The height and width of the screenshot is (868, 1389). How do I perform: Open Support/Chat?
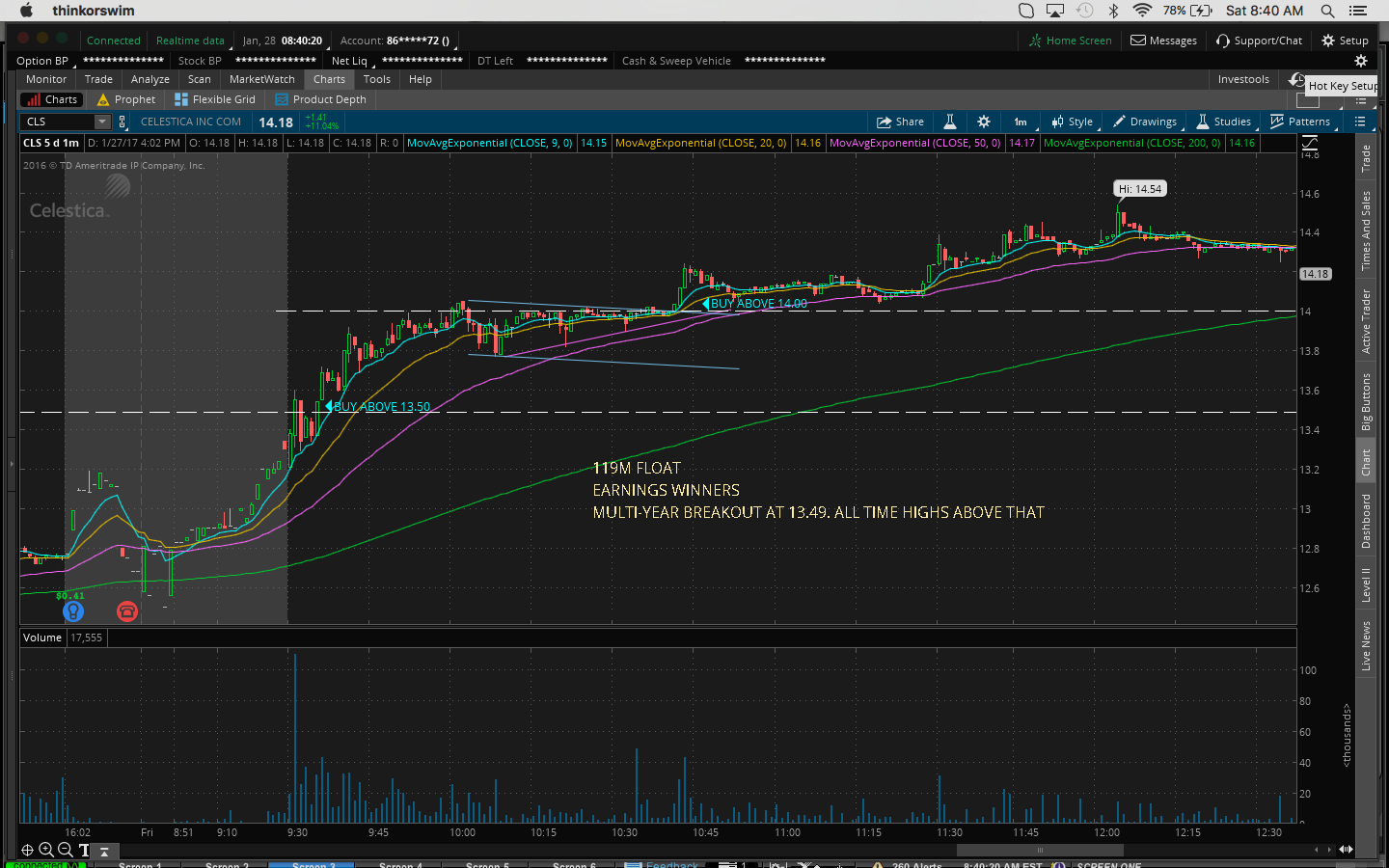1259,41
